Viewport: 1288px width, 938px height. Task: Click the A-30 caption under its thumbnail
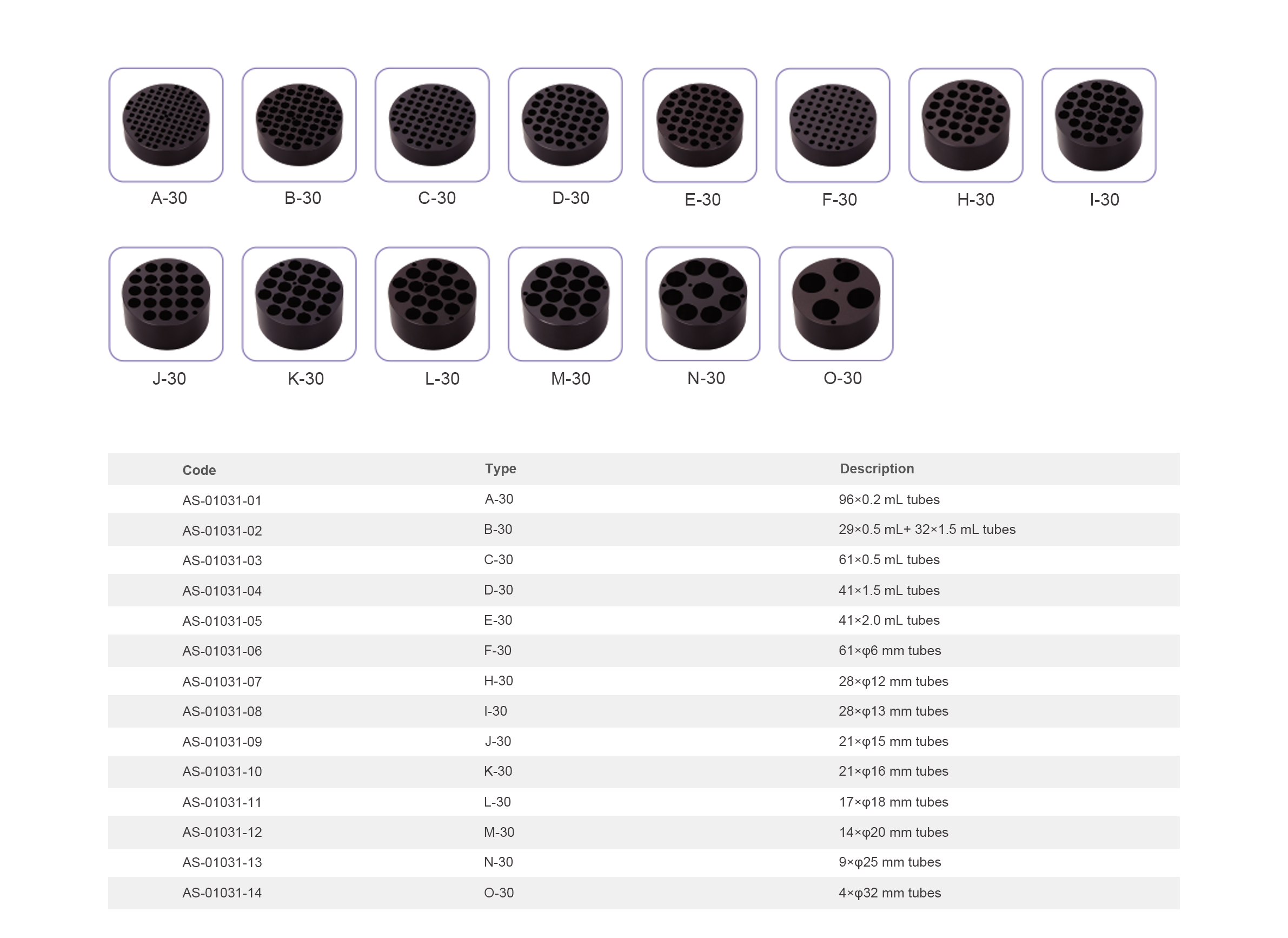click(169, 199)
